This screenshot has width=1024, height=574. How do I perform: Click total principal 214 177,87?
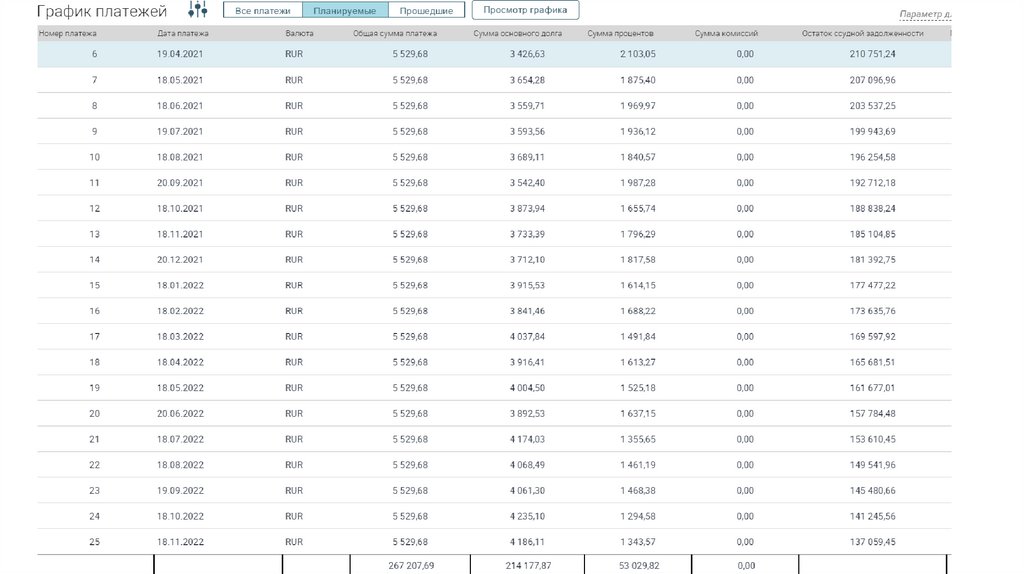[x=528, y=566]
